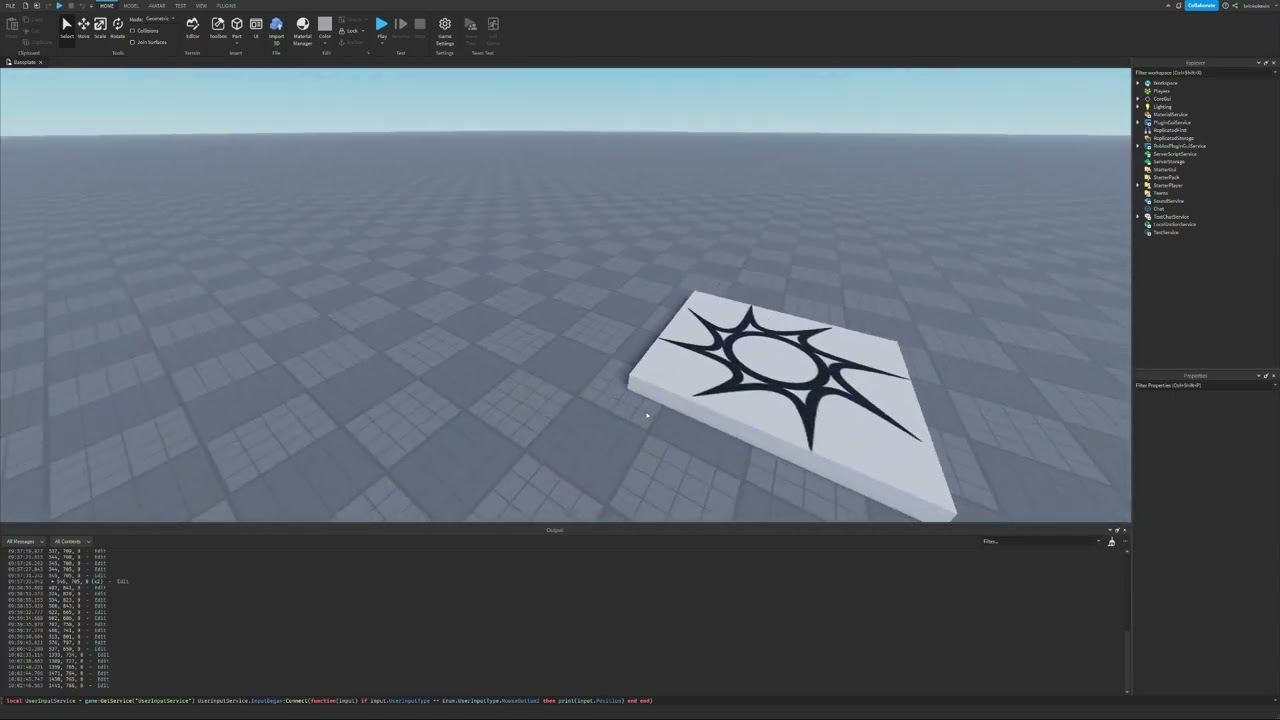
Task: Select StarterGui in Explorer
Action: (1165, 170)
